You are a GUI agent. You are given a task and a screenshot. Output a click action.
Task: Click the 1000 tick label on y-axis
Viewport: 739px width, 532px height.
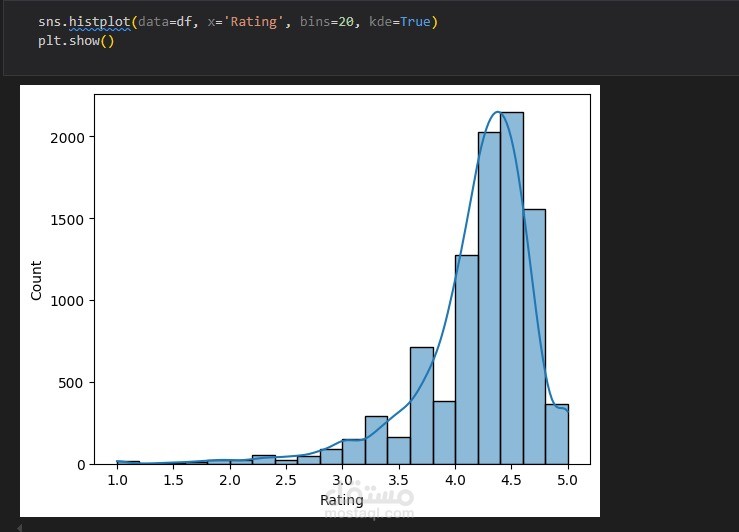pos(67,301)
